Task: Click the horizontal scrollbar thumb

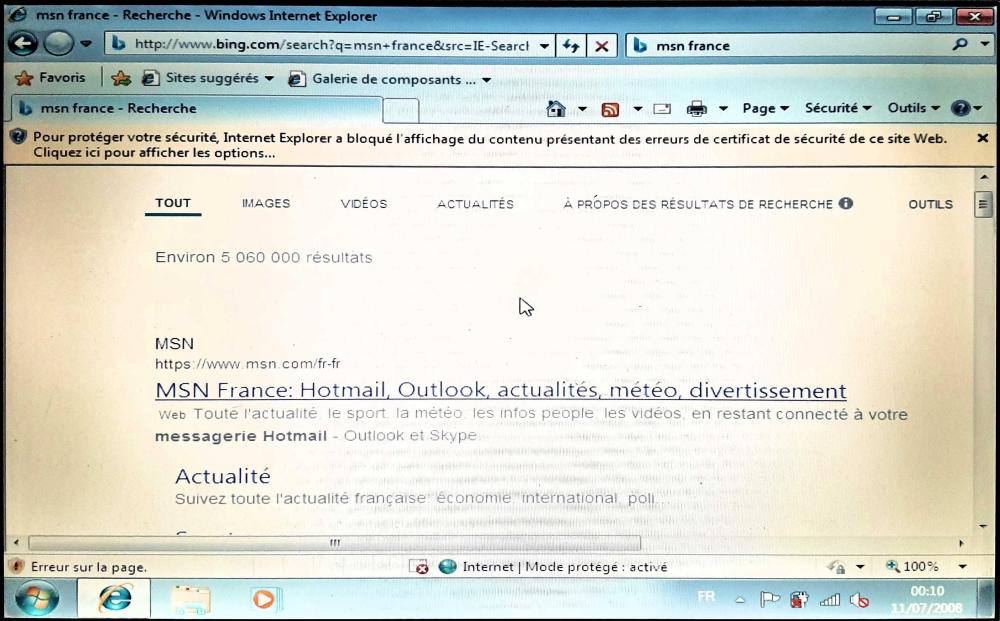Action: (334, 543)
